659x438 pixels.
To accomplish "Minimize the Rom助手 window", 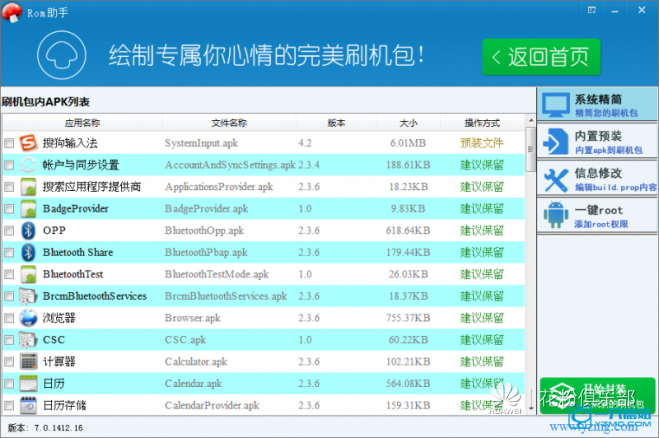I will pyautogui.click(x=615, y=10).
